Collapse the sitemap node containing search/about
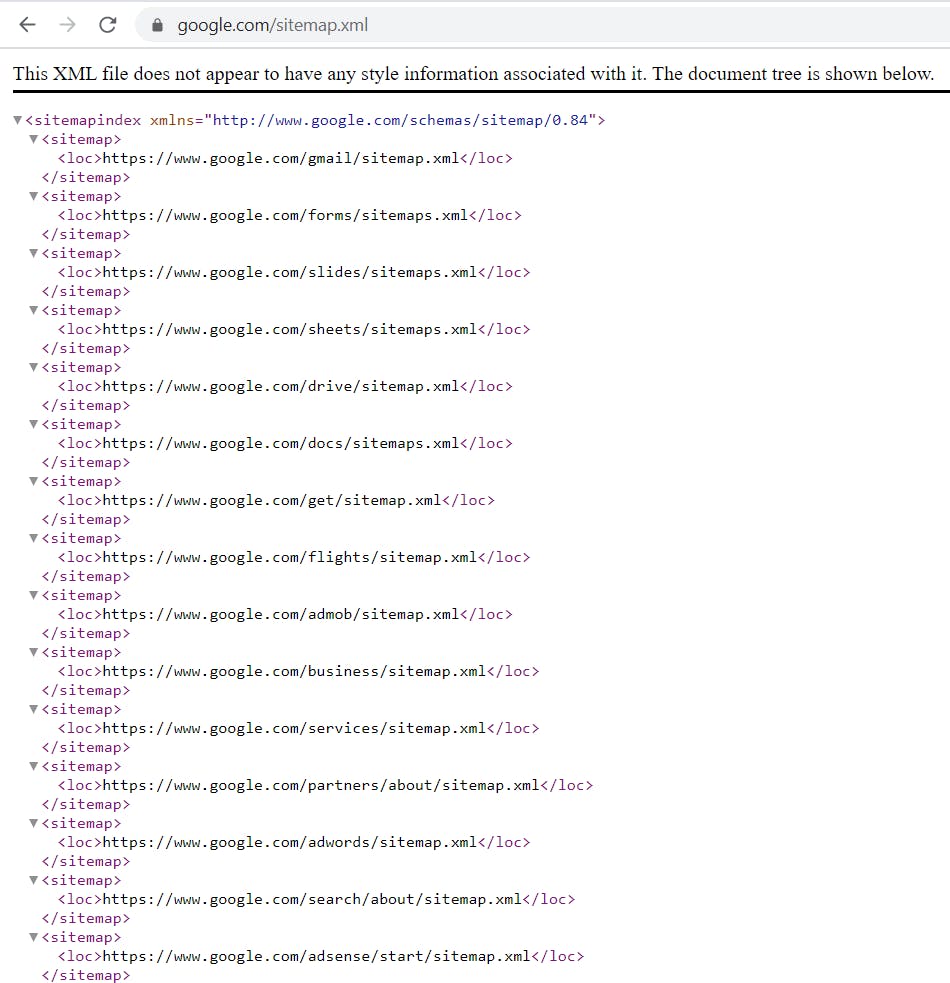The image size is (950, 983). (34, 880)
